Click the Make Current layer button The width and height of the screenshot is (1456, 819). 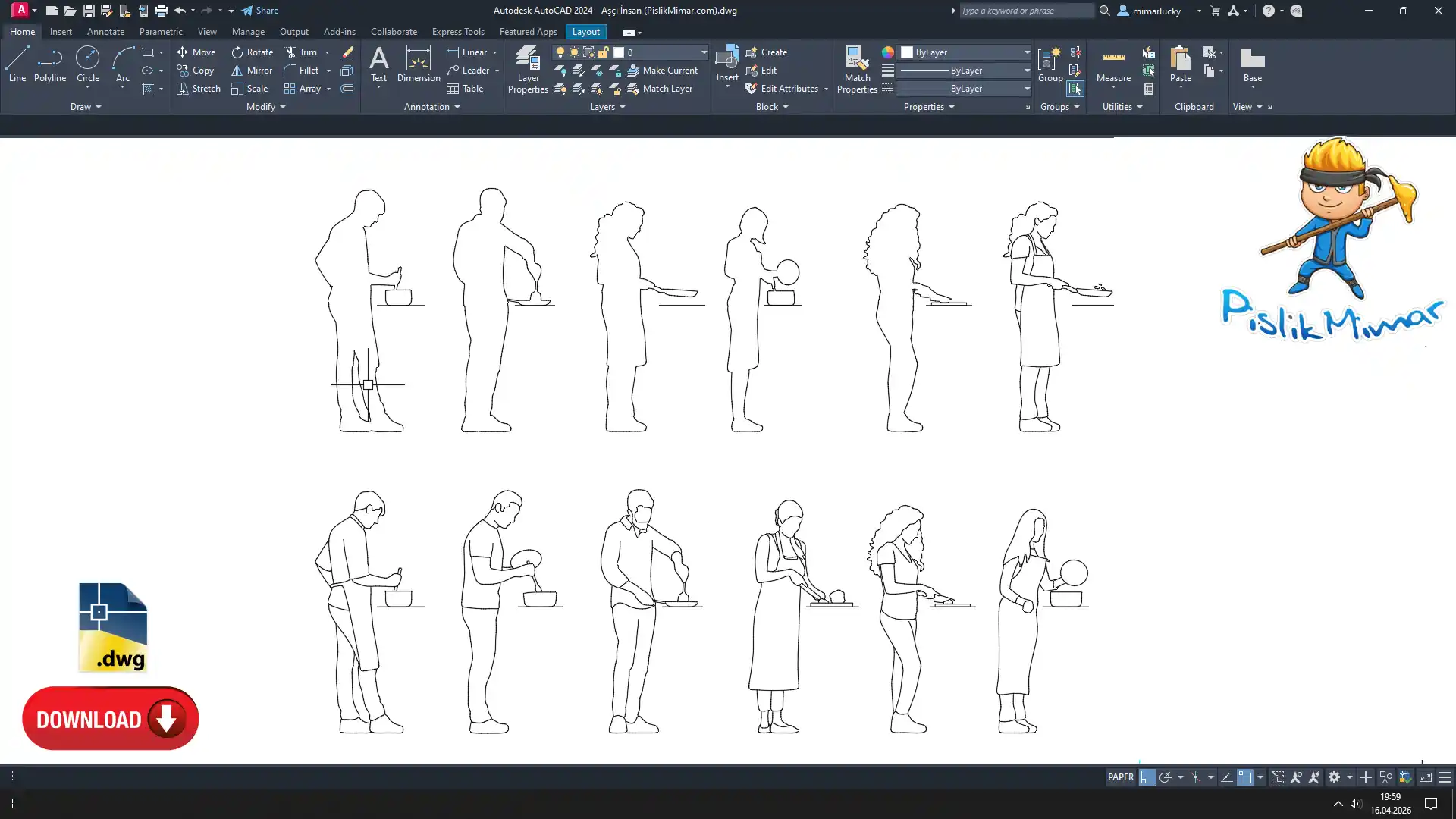pos(661,71)
